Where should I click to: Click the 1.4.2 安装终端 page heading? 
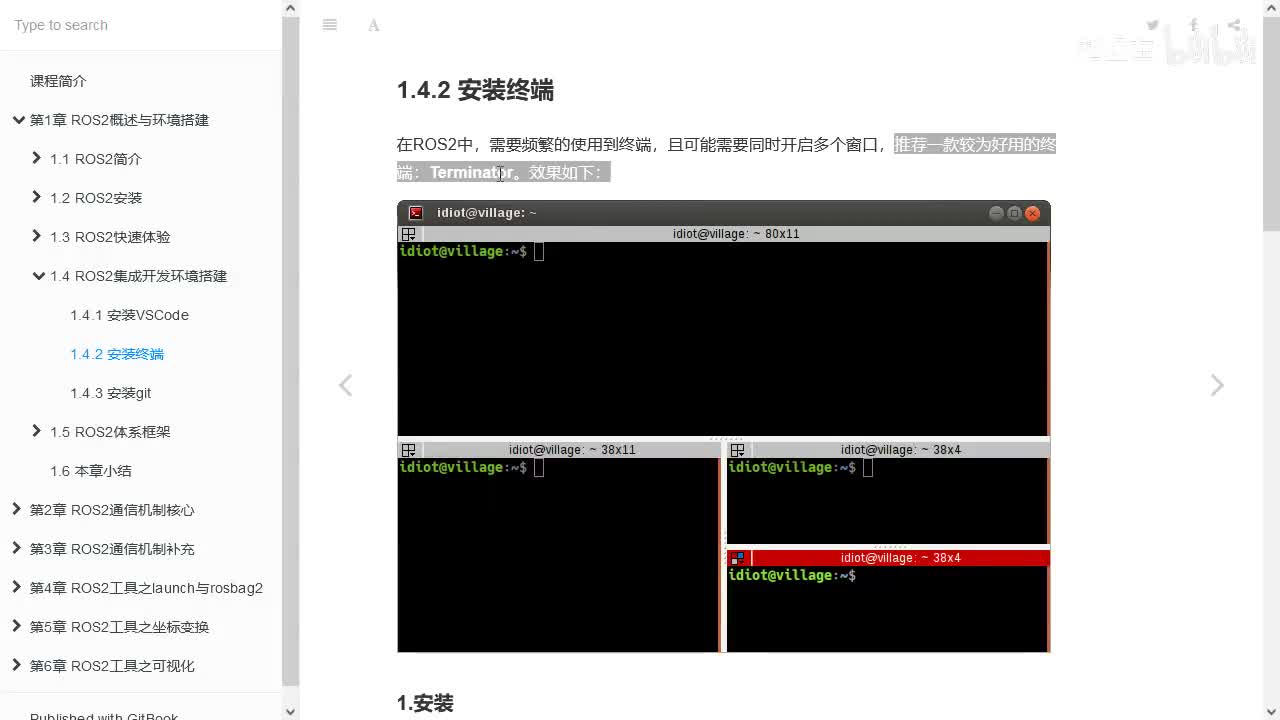475,90
